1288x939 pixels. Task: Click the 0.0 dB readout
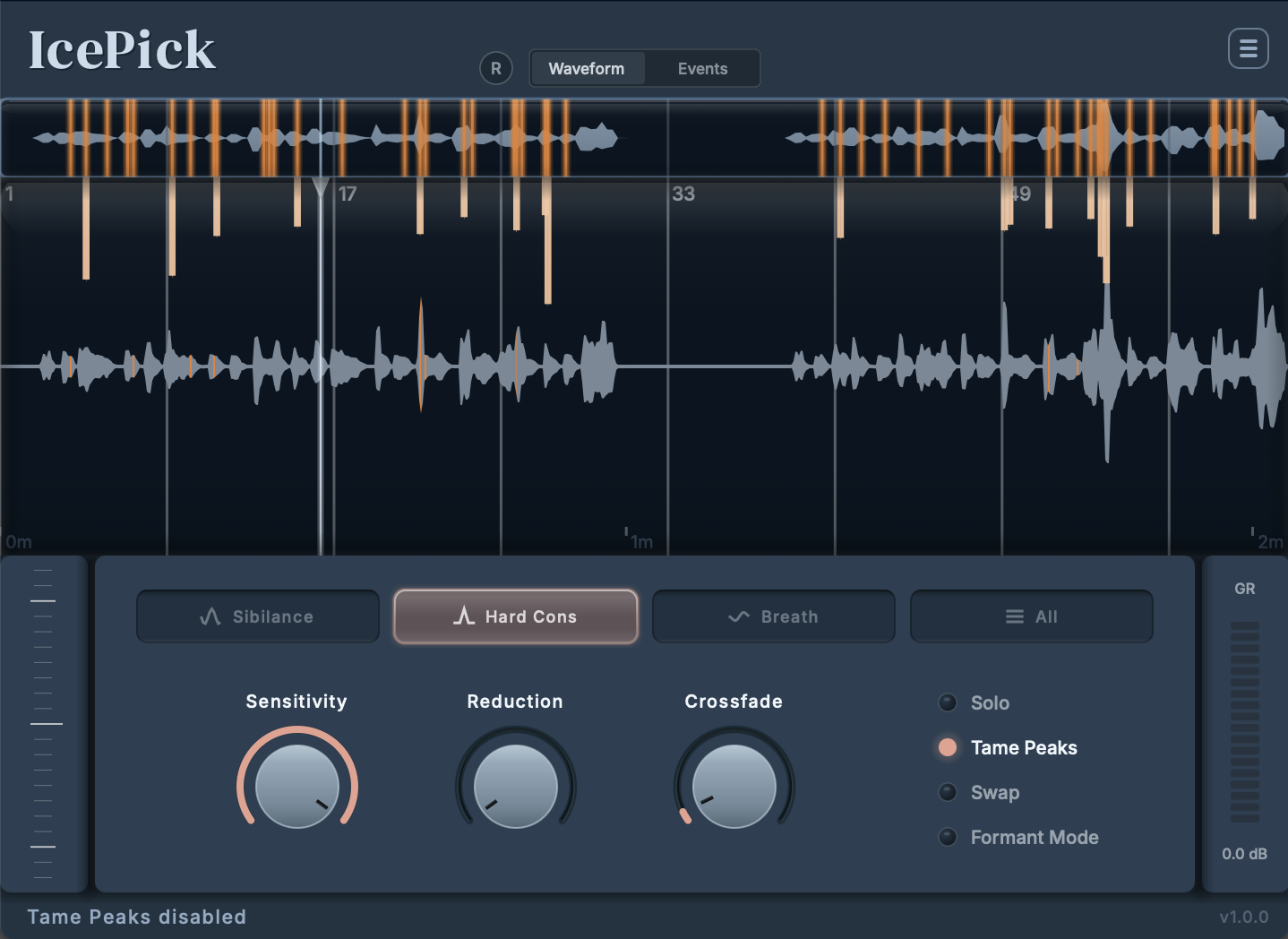pyautogui.click(x=1245, y=854)
